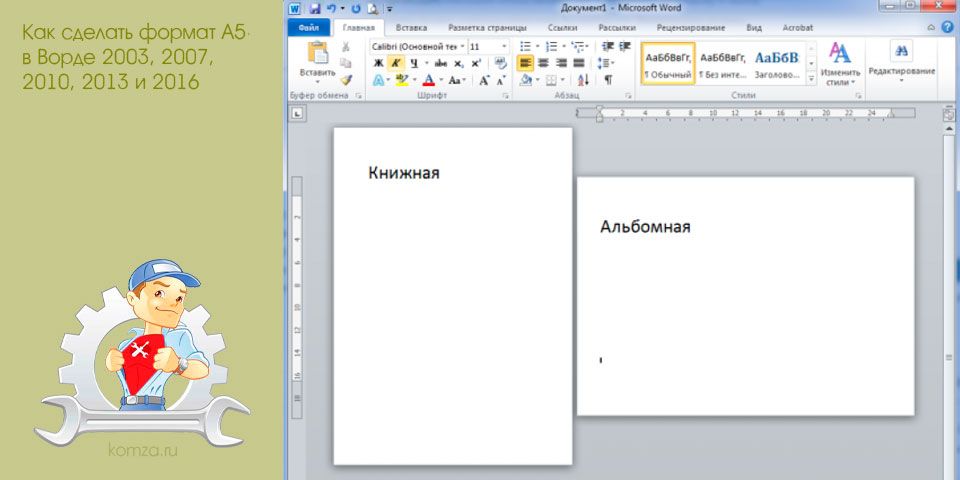Switch to the Ссылки tab

point(562,28)
